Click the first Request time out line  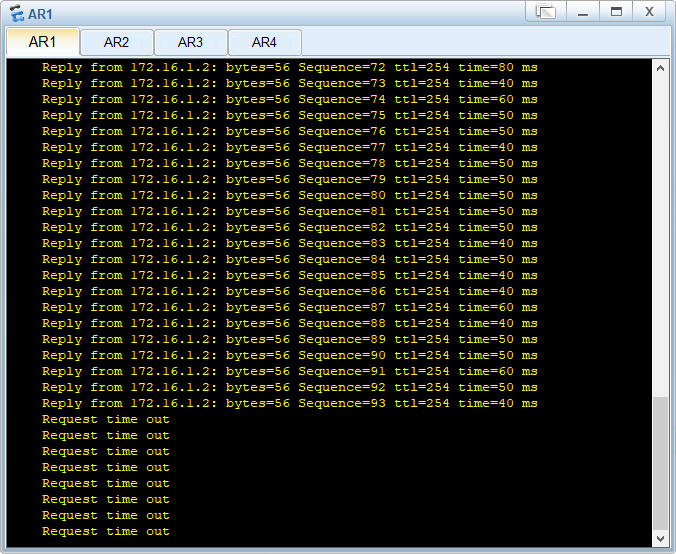pos(106,419)
